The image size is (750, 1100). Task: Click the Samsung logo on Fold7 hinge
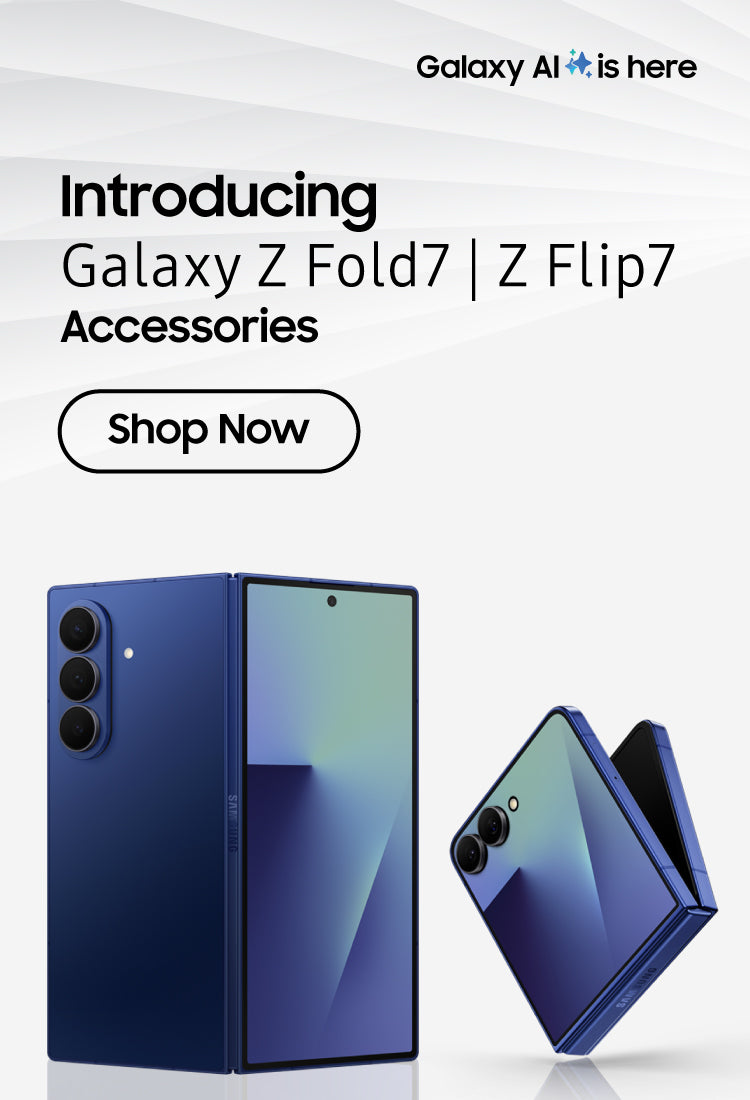click(x=233, y=824)
